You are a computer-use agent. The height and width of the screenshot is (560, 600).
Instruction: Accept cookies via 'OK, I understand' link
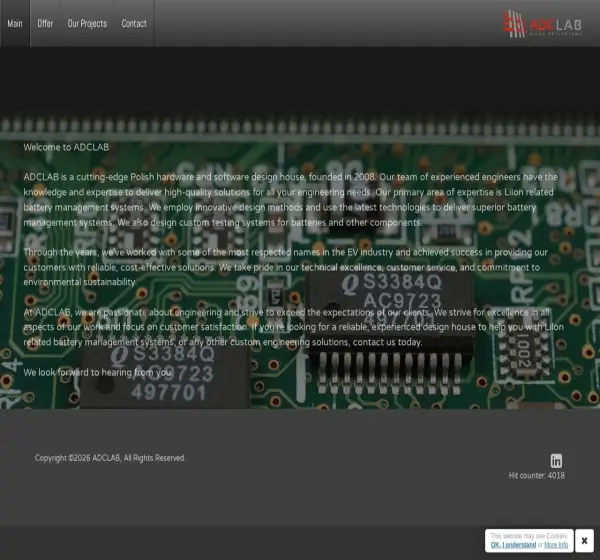click(513, 545)
